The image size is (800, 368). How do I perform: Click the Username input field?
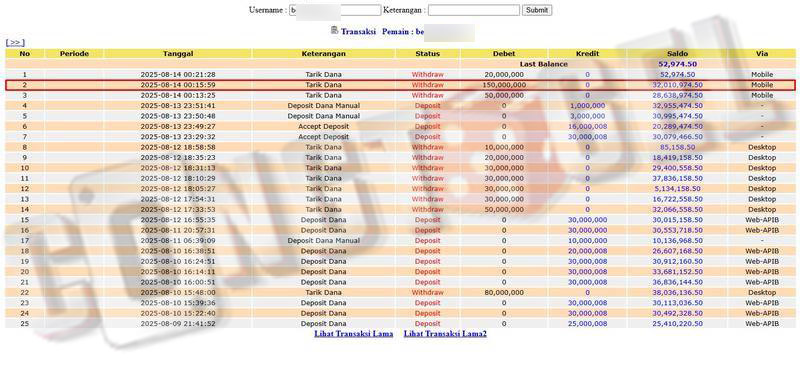(x=335, y=10)
